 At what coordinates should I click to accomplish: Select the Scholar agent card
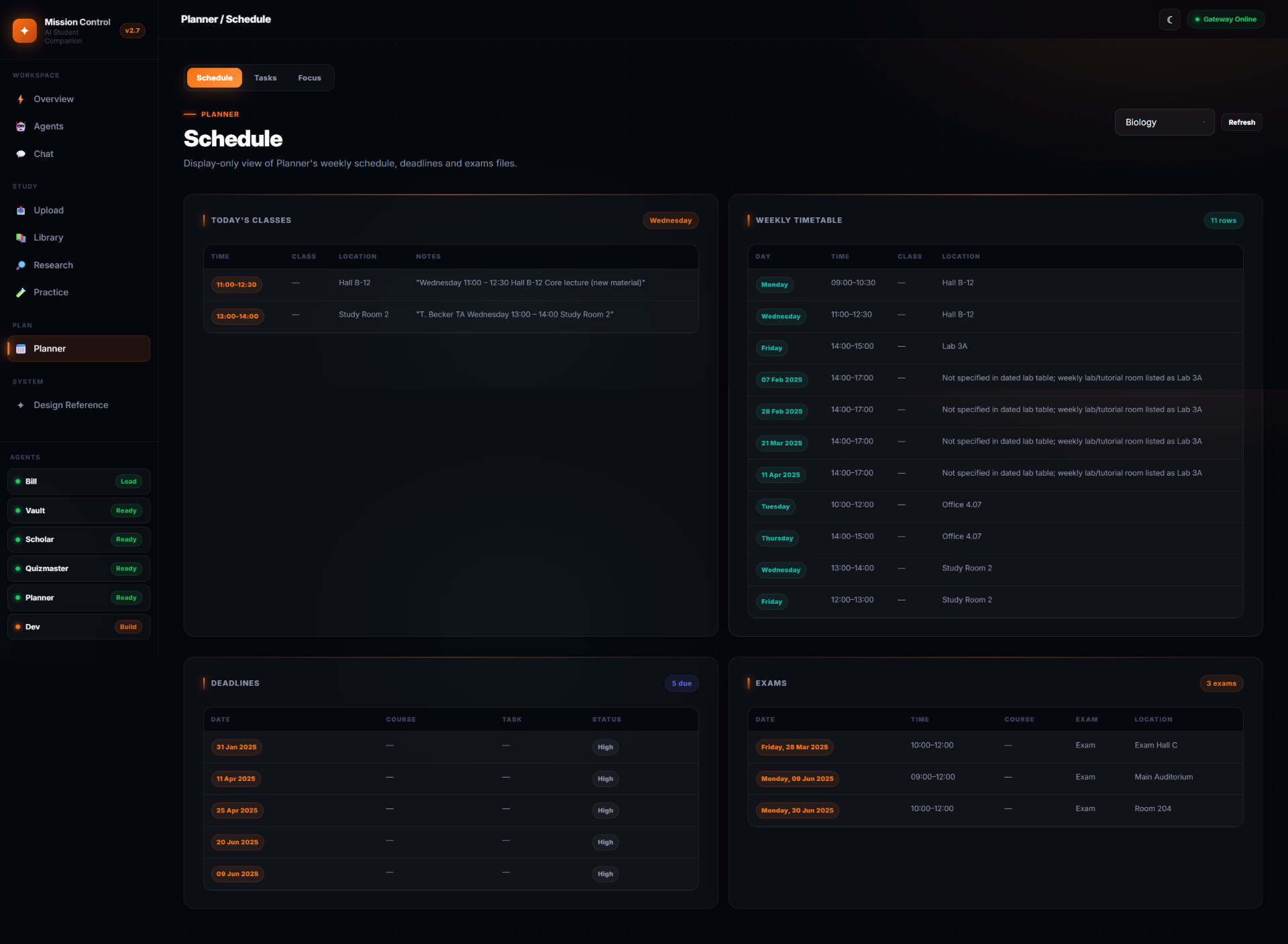78,539
